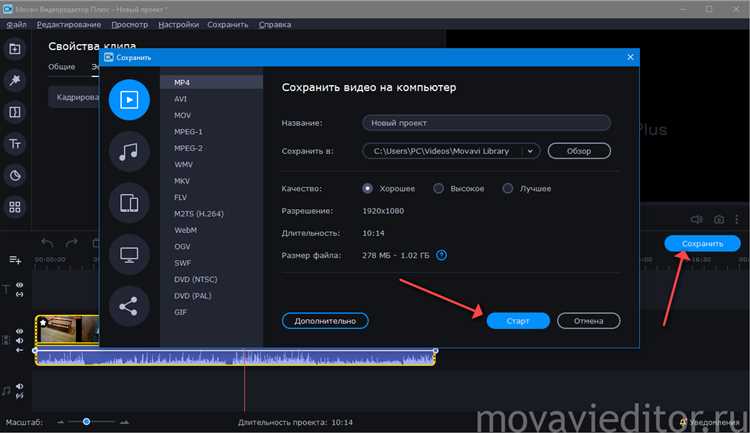Click Undo arrow in timeline toolbar
This screenshot has width=750, height=433.
click(47, 243)
